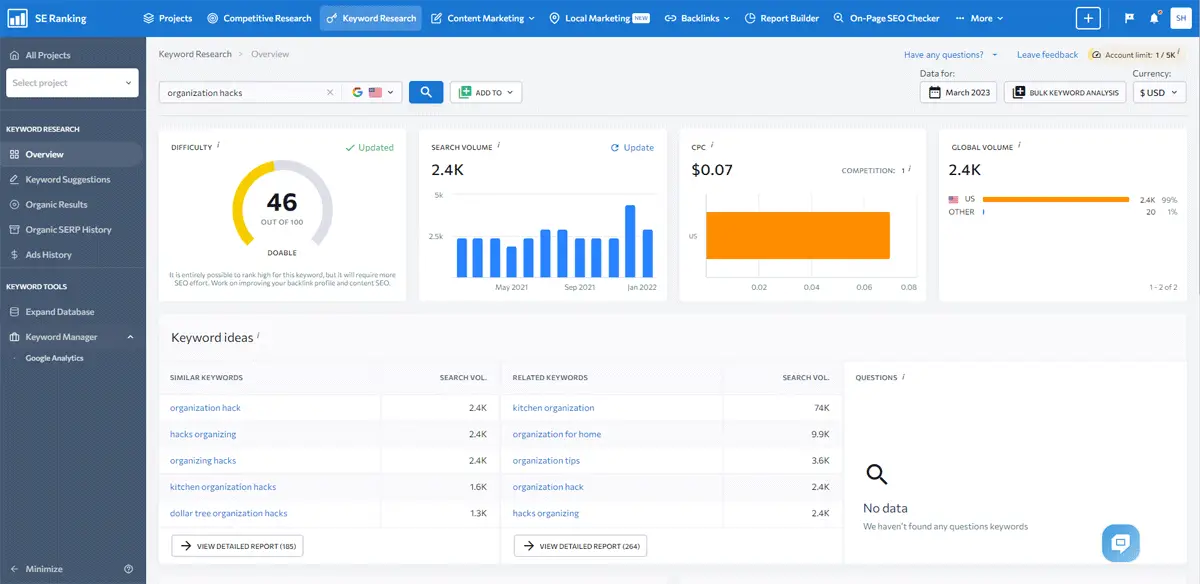This screenshot has width=1200, height=584.
Task: Open the Competitive Research tab
Action: (x=259, y=18)
